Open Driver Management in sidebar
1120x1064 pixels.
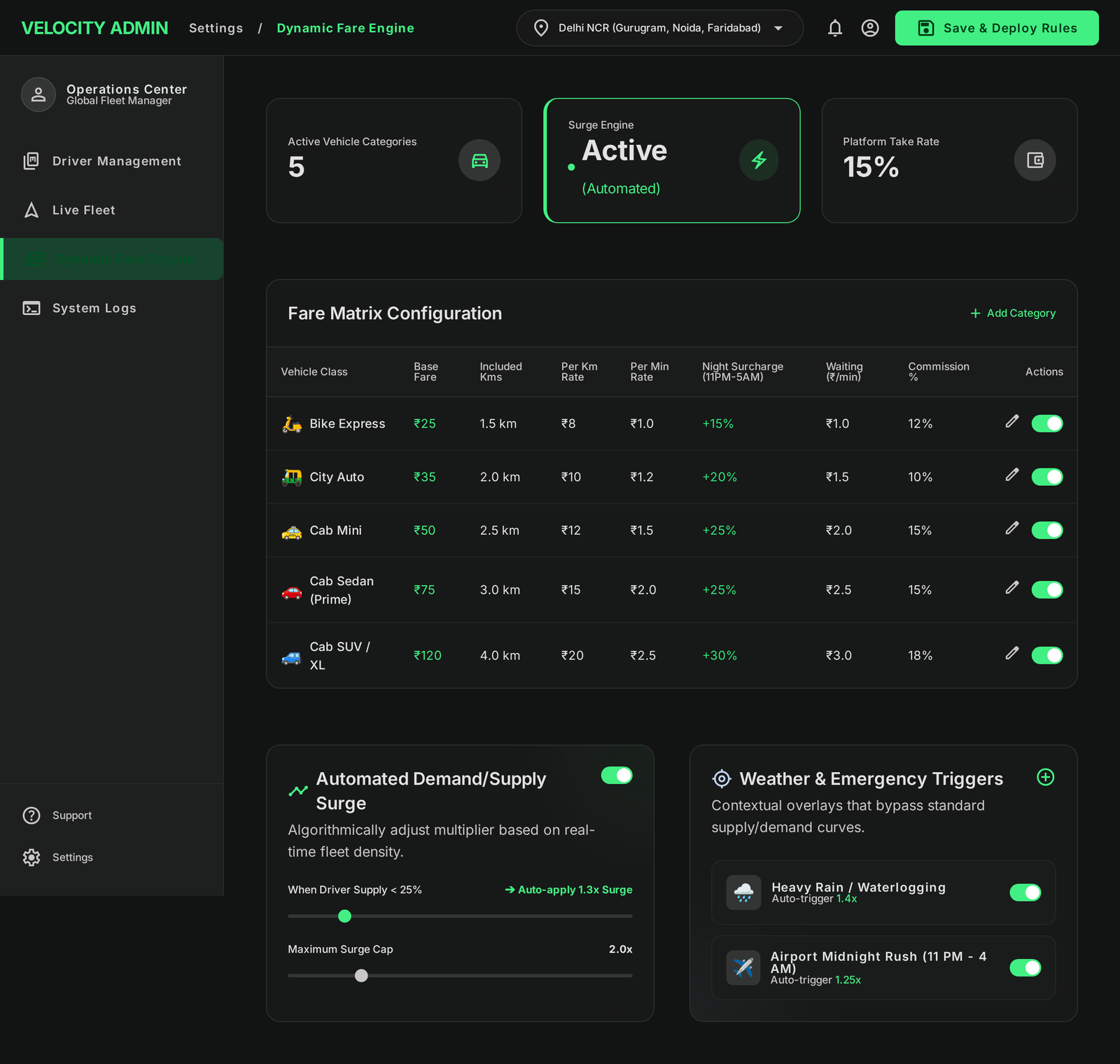pos(112,161)
